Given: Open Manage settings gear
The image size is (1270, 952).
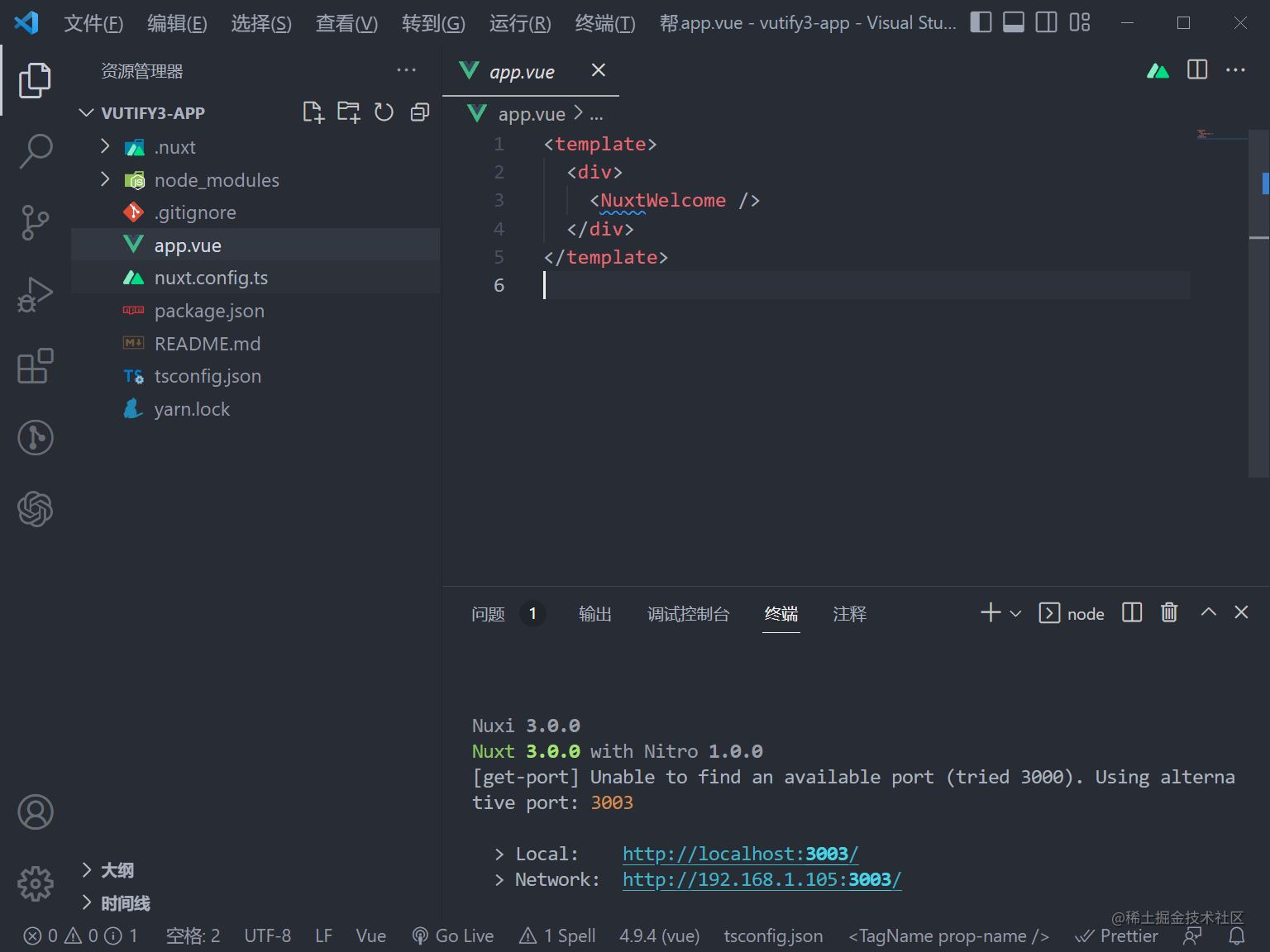Looking at the screenshot, I should tap(35, 883).
